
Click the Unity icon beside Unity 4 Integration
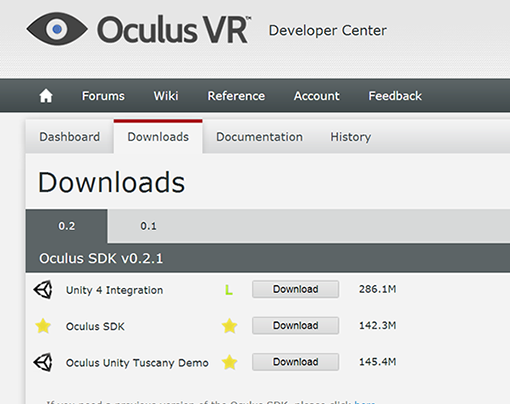(43, 289)
